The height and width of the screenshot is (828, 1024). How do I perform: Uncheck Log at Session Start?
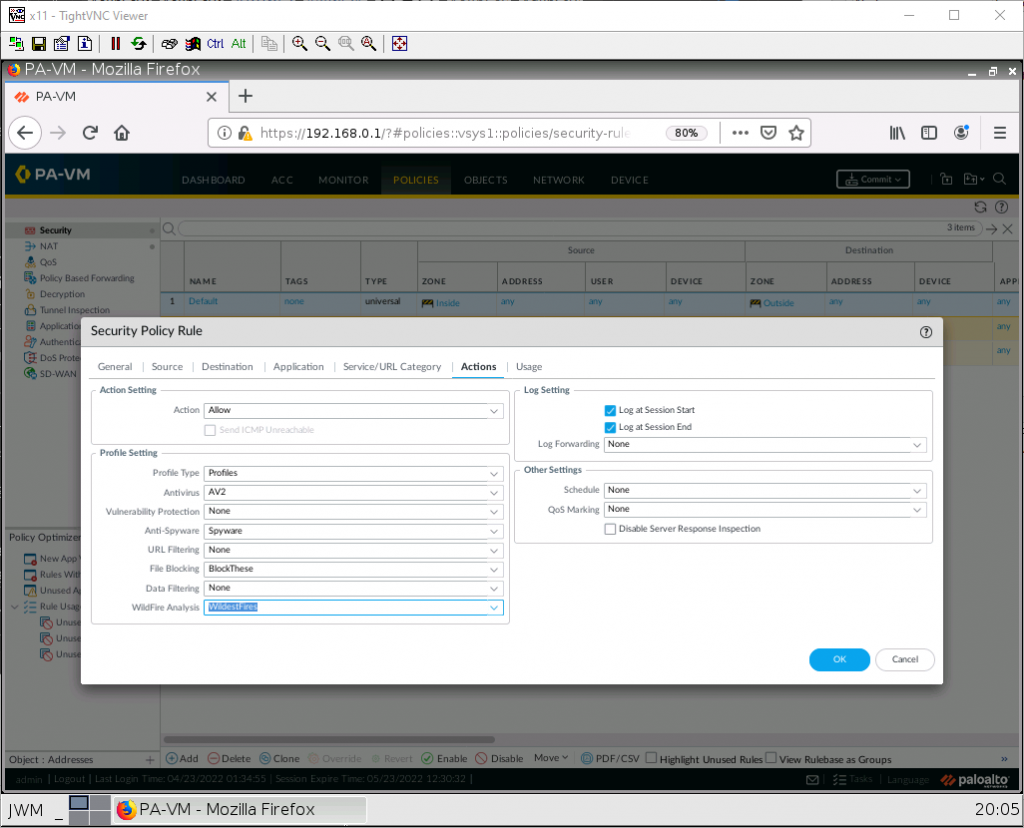click(610, 410)
